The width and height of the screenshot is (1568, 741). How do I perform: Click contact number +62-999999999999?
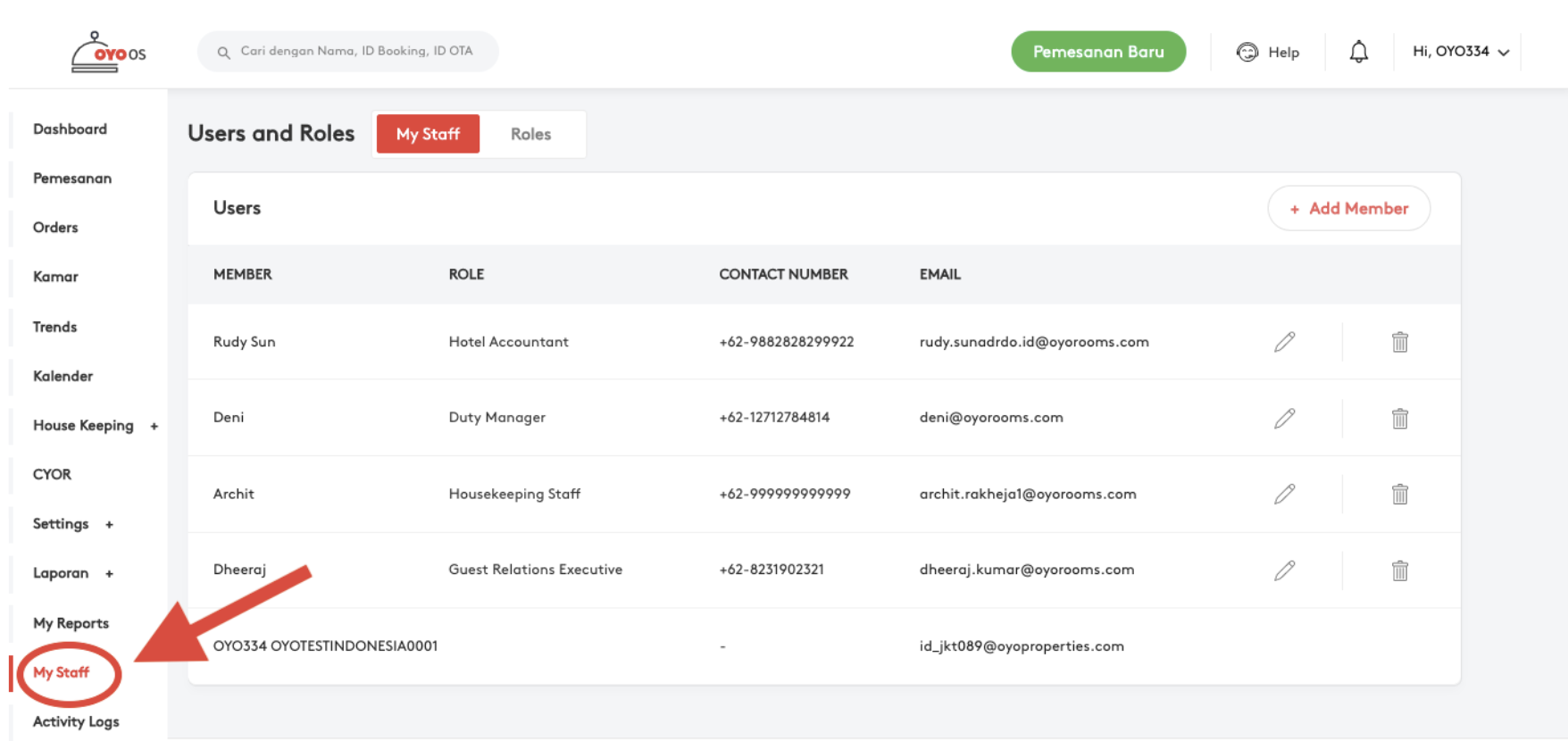(x=785, y=494)
